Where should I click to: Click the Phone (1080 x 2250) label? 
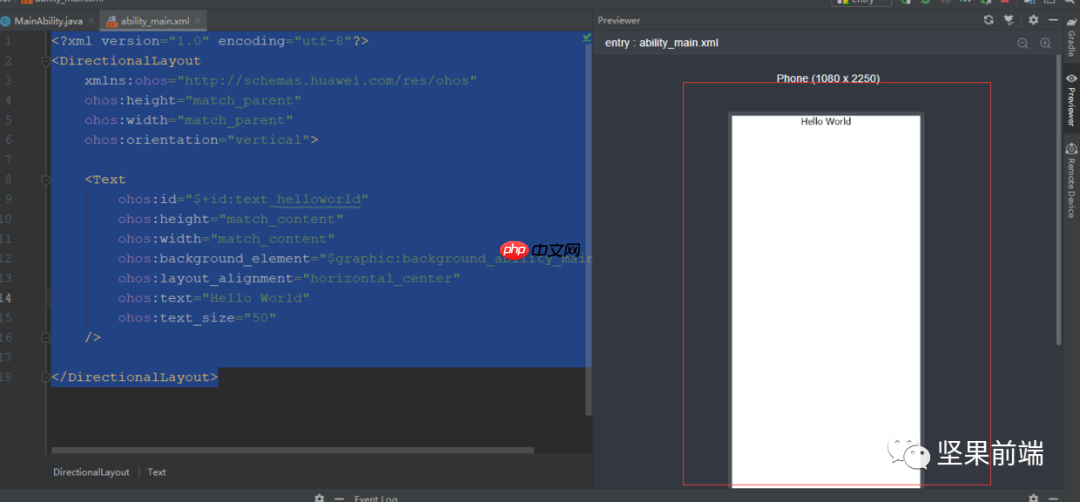[828, 79]
